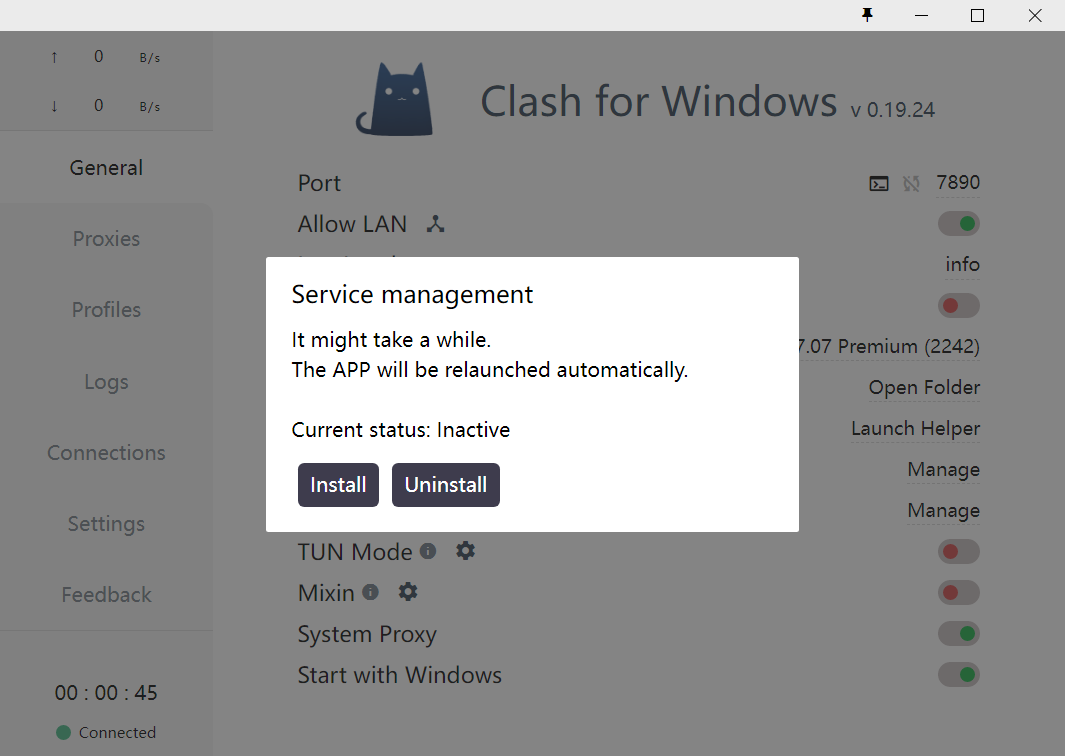This screenshot has width=1065, height=756.
Task: Click the version label v 0.19.24
Action: coord(892,109)
